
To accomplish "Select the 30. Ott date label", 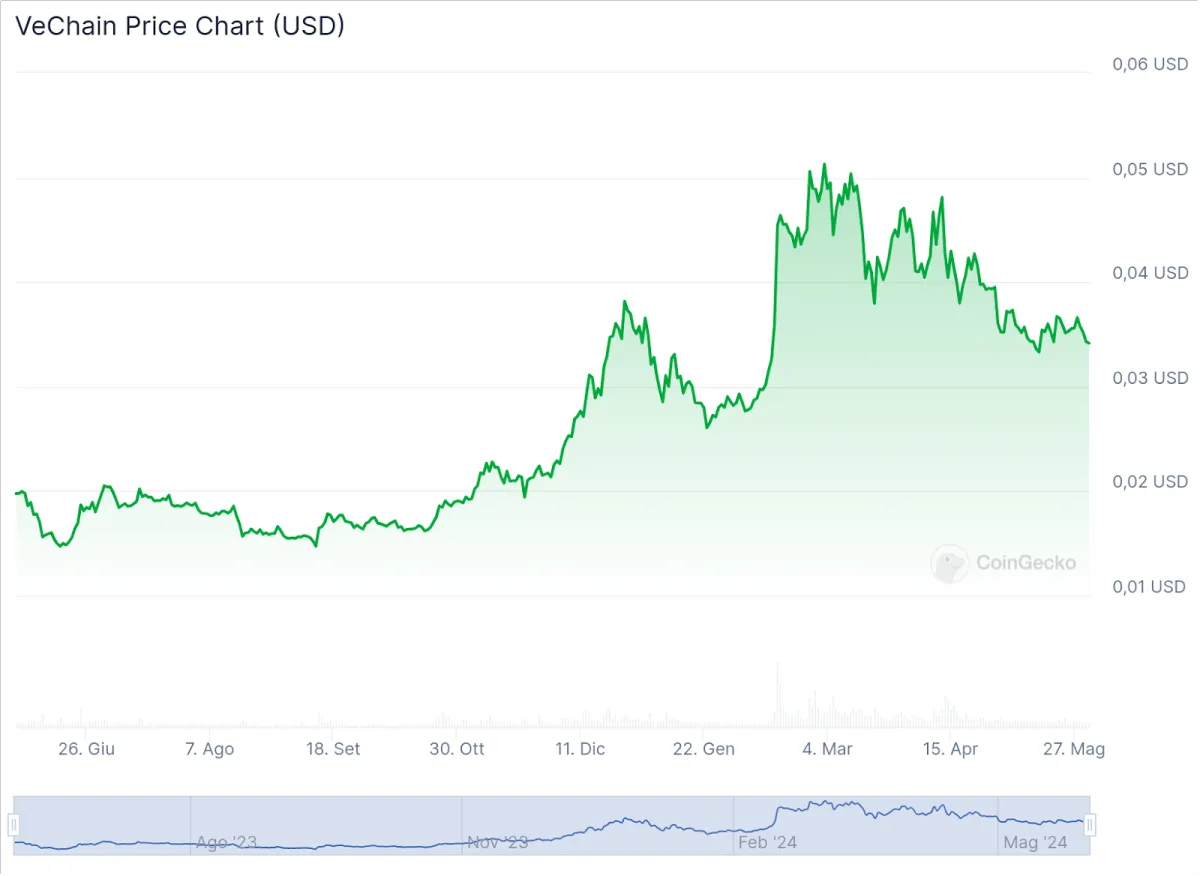I will tap(457, 749).
